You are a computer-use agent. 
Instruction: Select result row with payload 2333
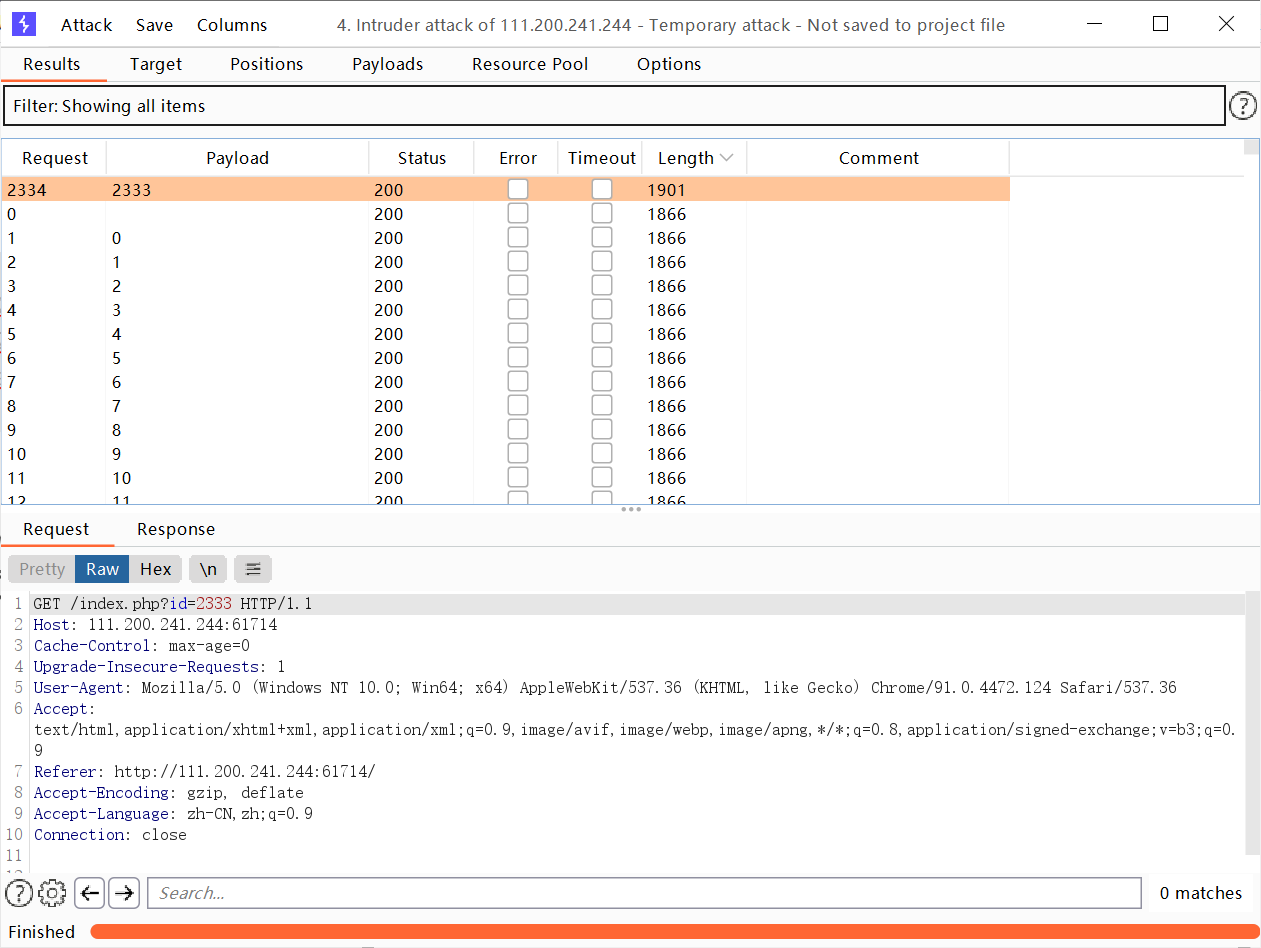coord(506,189)
